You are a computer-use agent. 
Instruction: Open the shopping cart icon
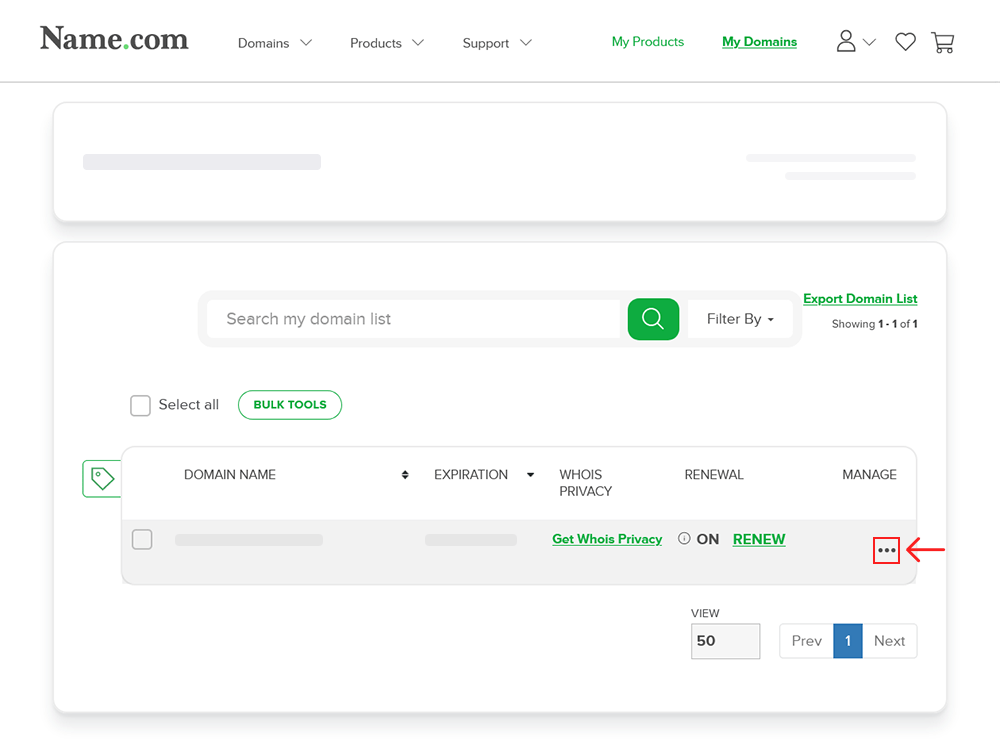click(943, 42)
